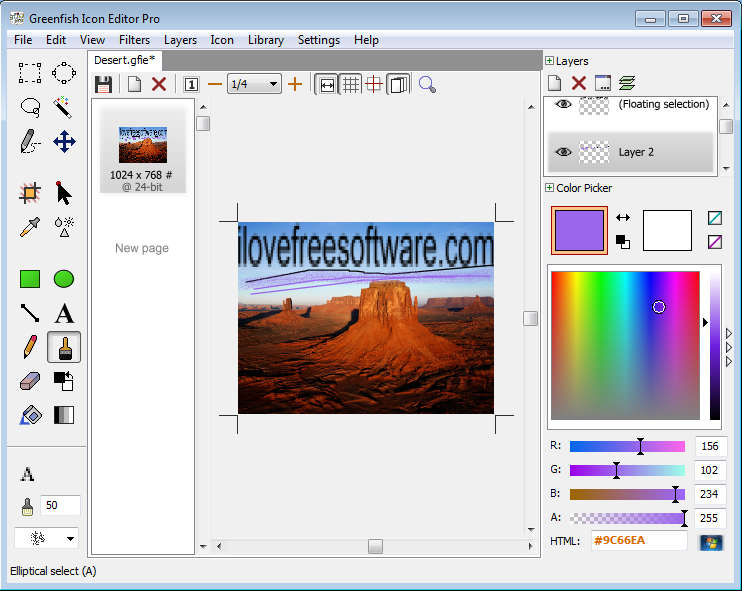Viewport: 742px width, 591px height.
Task: Activate the Text tool
Action: pyautogui.click(x=64, y=313)
